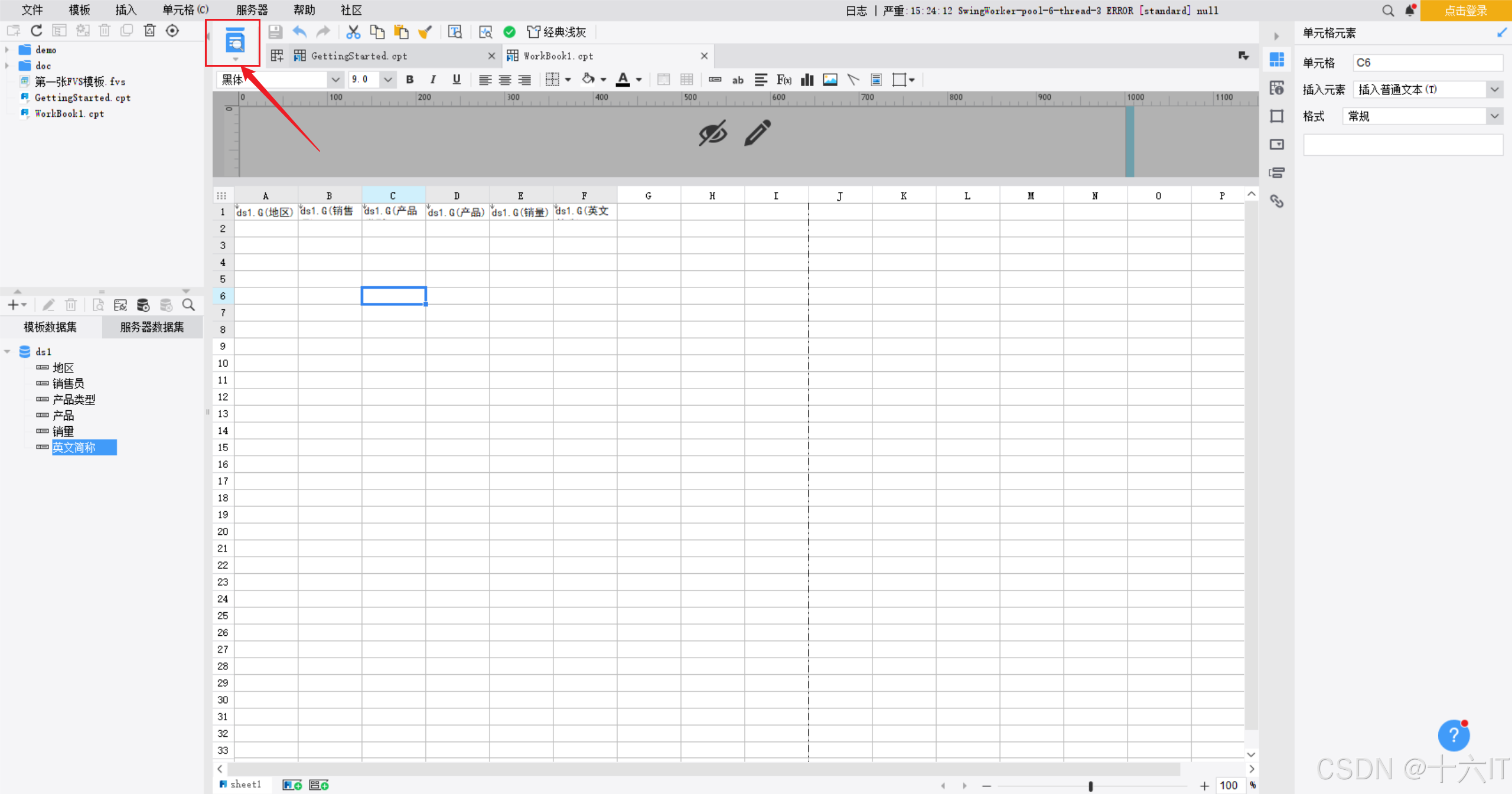Toggle the hidden-eye visibility icon
The height and width of the screenshot is (794, 1512).
(x=712, y=133)
